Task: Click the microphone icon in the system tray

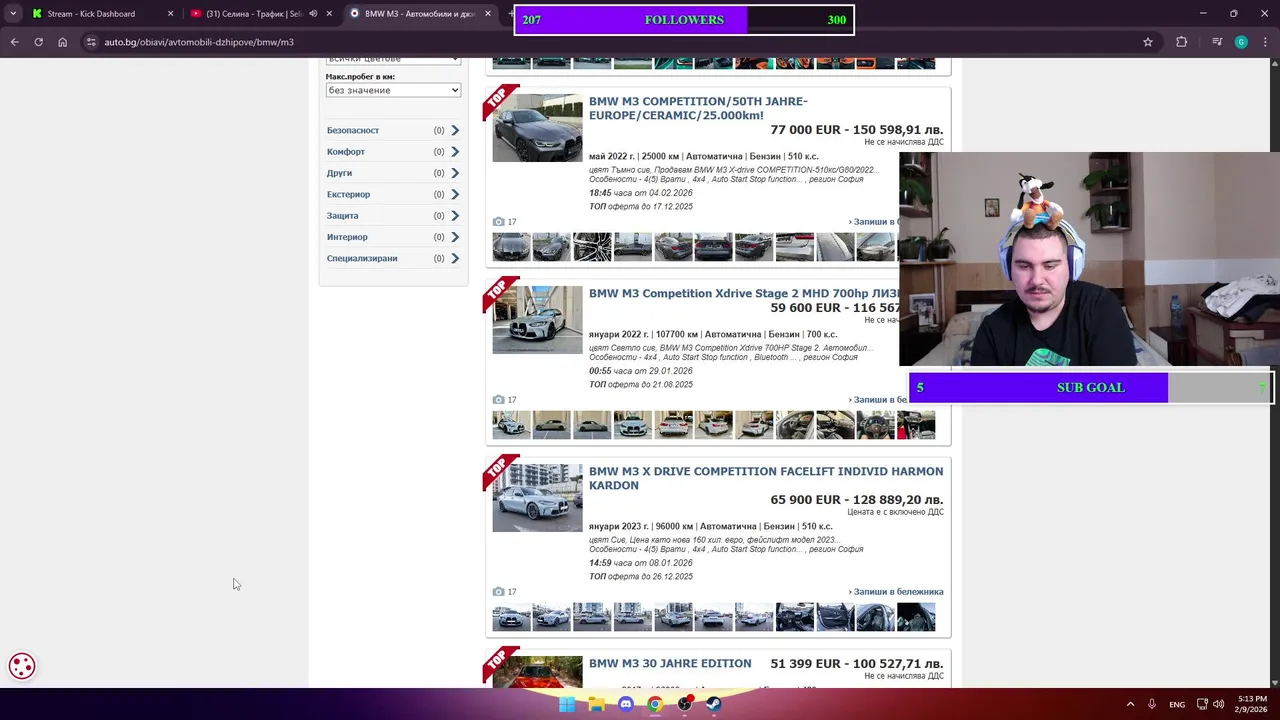Action: click(1152, 704)
